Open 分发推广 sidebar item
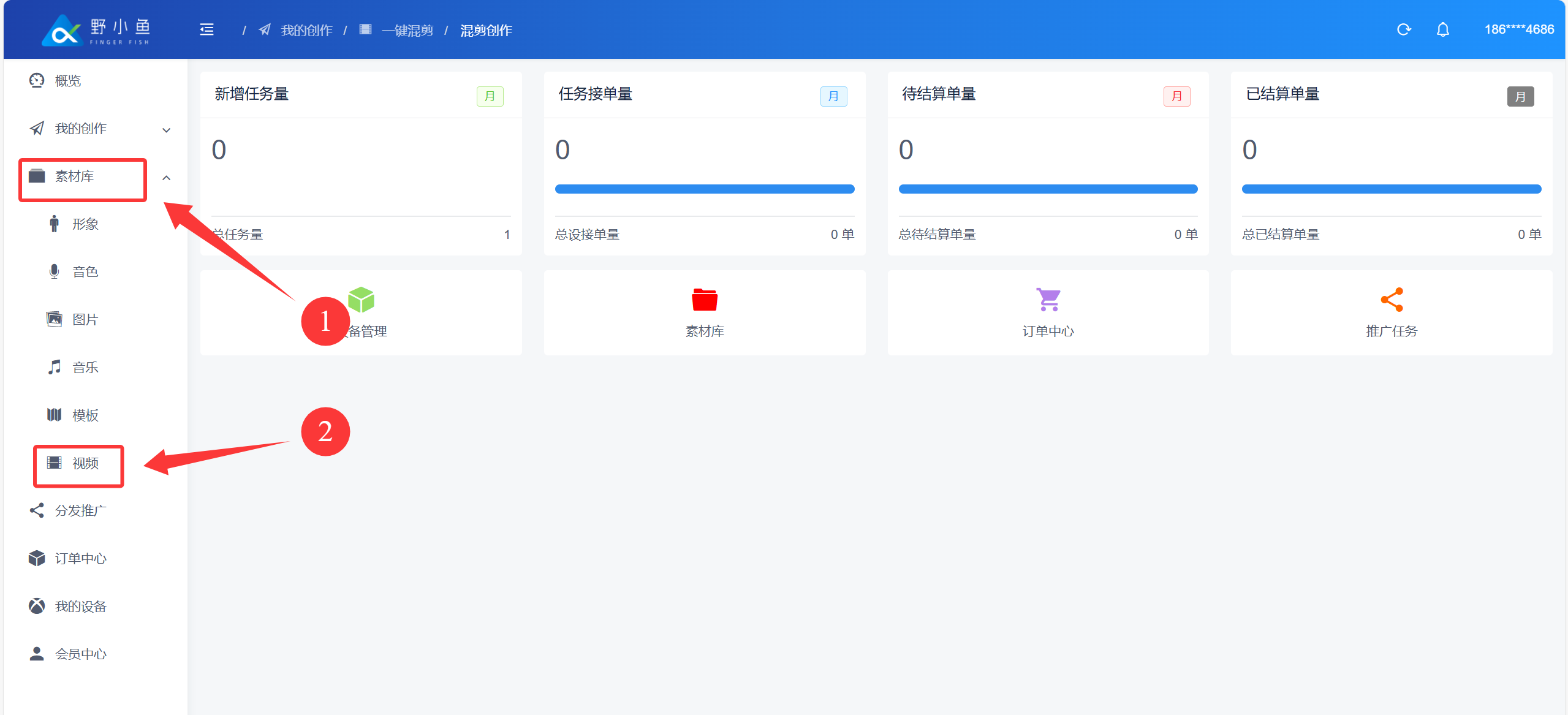This screenshot has width=1568, height=715. pos(80,510)
